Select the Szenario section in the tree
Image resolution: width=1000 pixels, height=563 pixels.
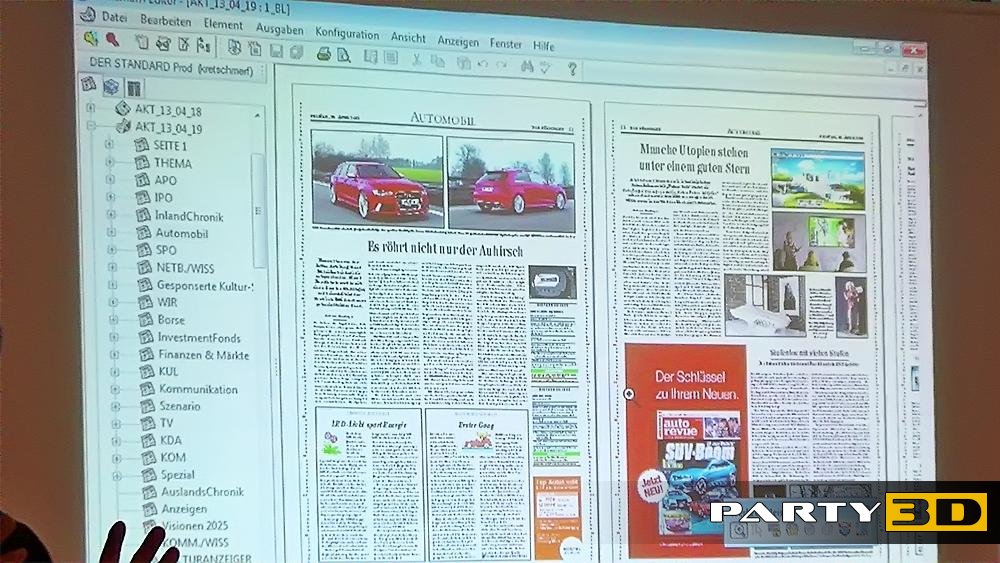coord(180,406)
